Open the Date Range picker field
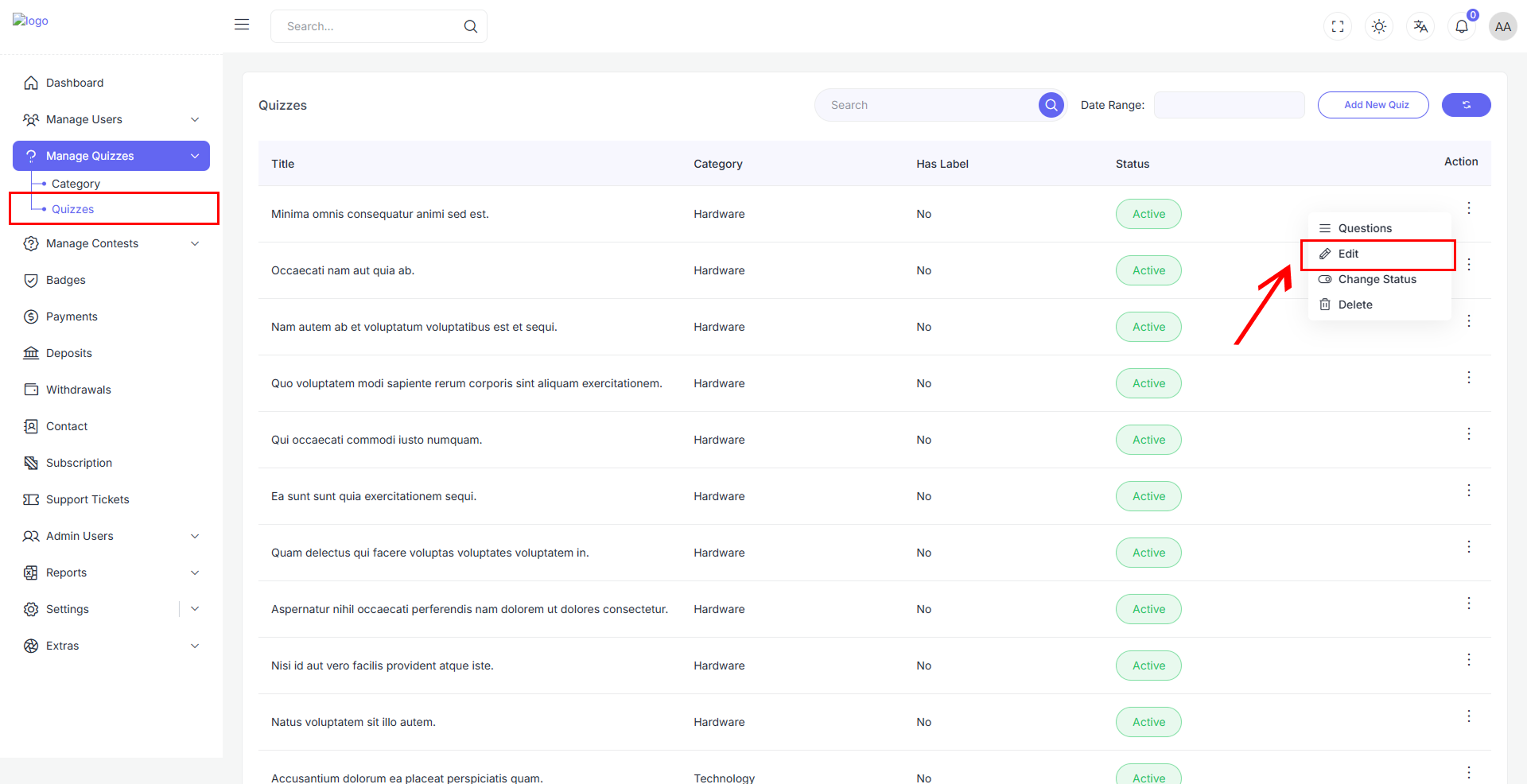 click(x=1230, y=105)
